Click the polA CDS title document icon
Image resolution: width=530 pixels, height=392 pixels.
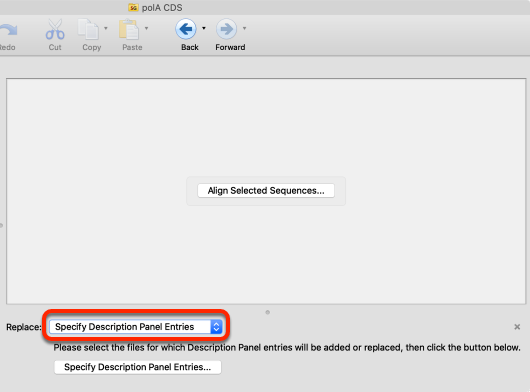(133, 7)
